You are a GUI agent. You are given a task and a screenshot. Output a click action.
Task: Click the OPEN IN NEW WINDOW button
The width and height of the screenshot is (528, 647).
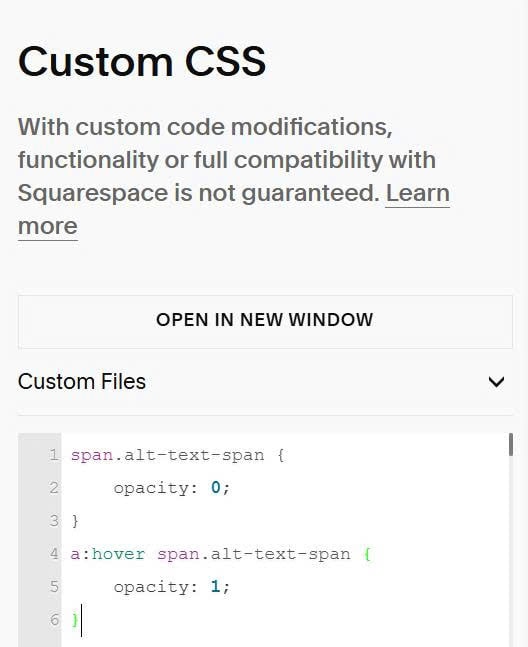(x=265, y=321)
